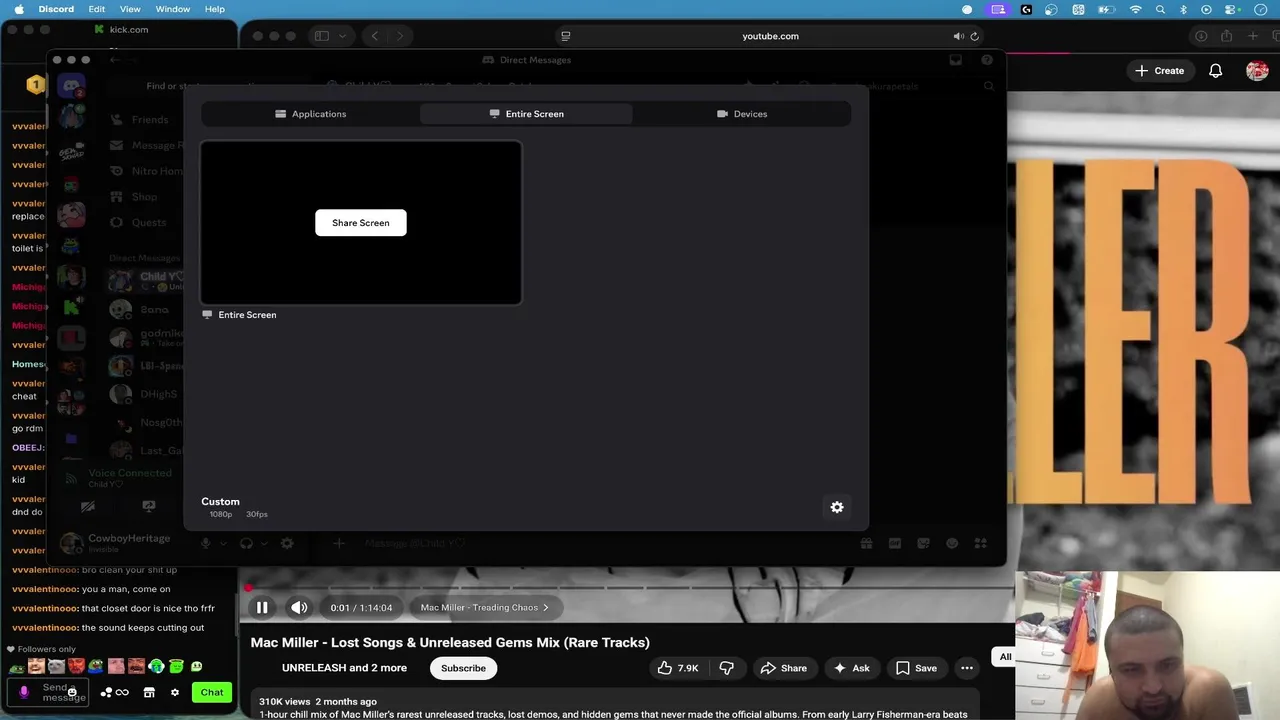Open a new Safari tab with plus
The width and height of the screenshot is (1280, 720).
point(1253,36)
